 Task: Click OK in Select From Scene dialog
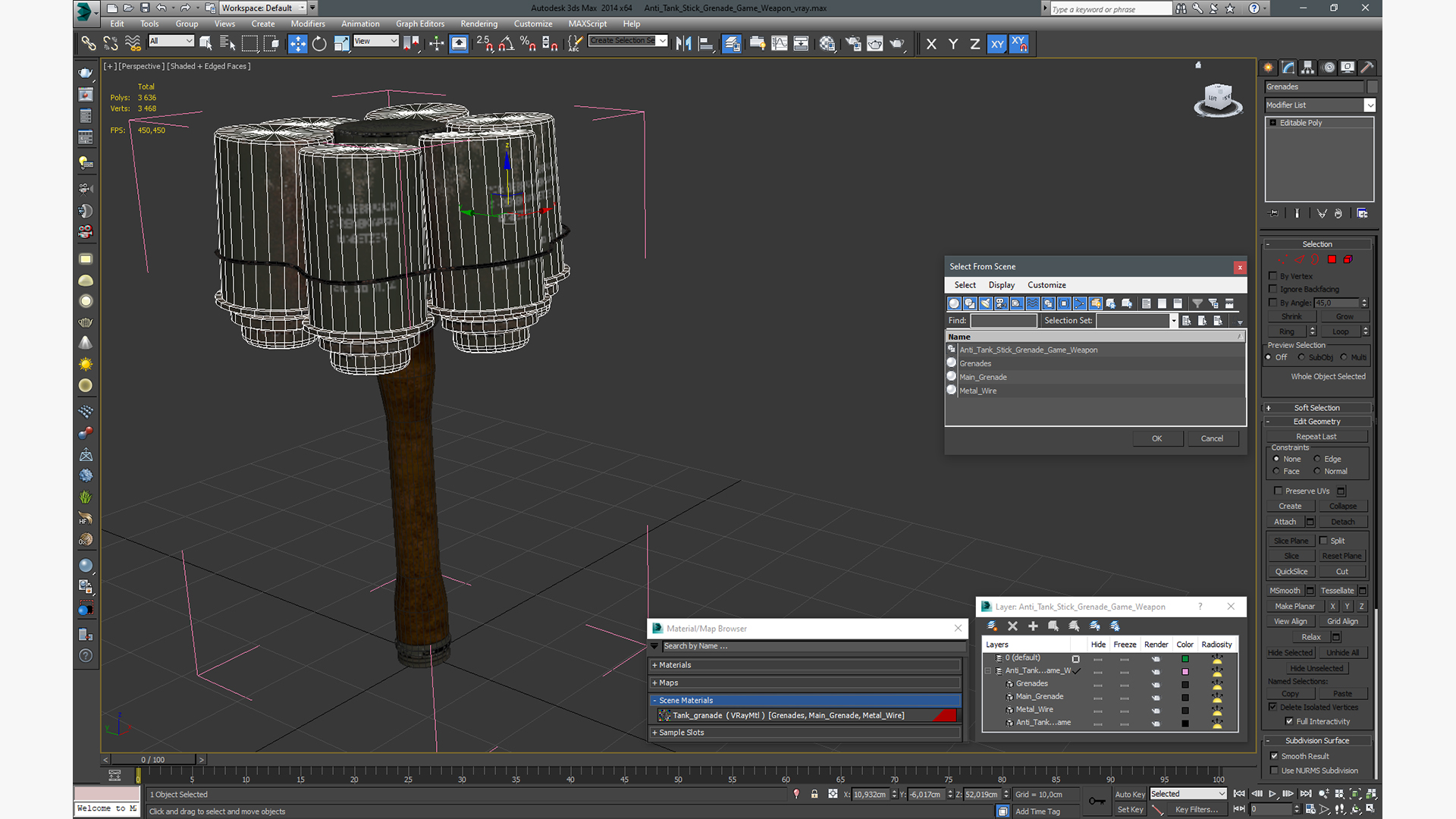pyautogui.click(x=1156, y=438)
